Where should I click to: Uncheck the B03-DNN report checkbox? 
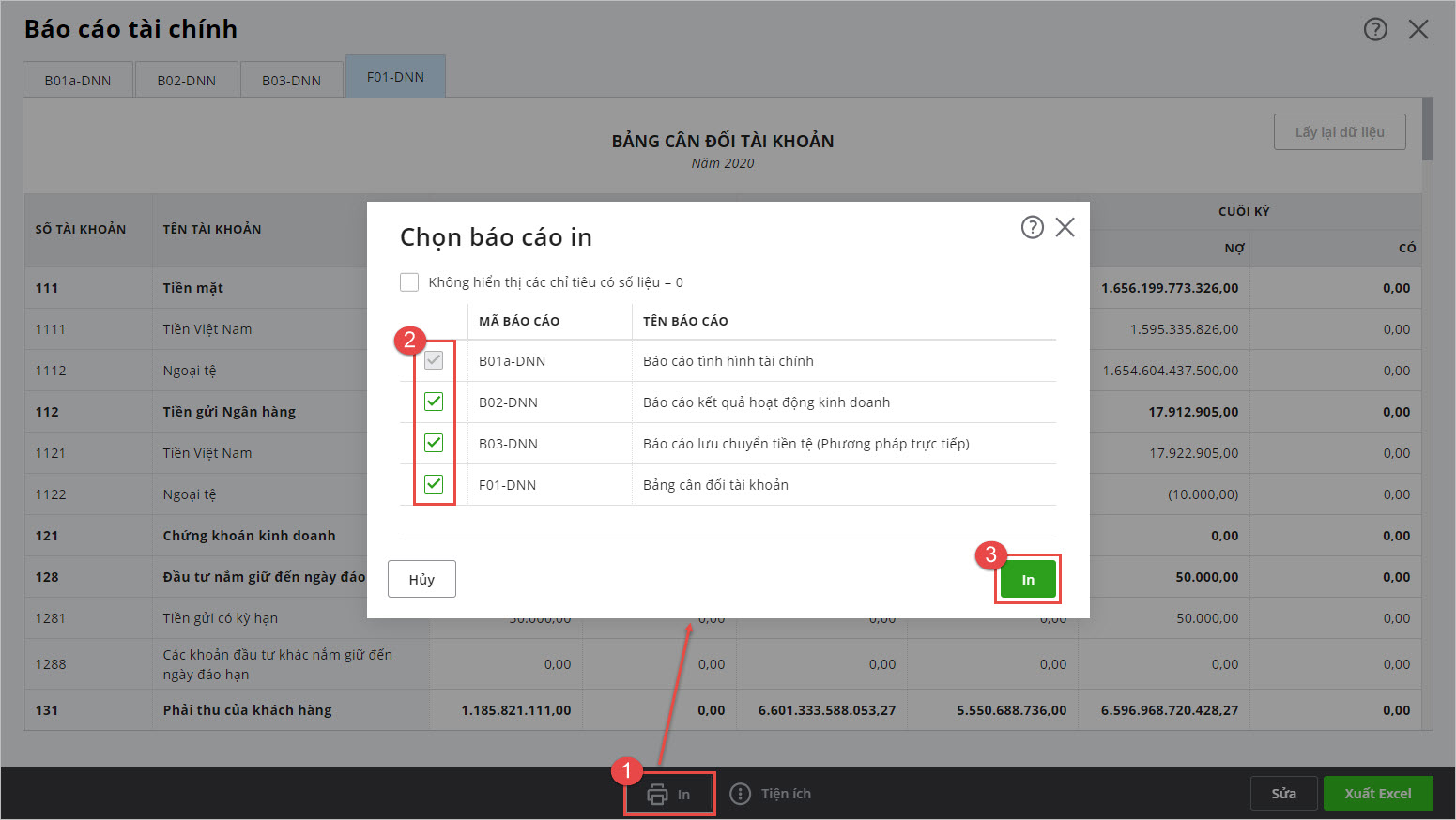click(x=434, y=443)
